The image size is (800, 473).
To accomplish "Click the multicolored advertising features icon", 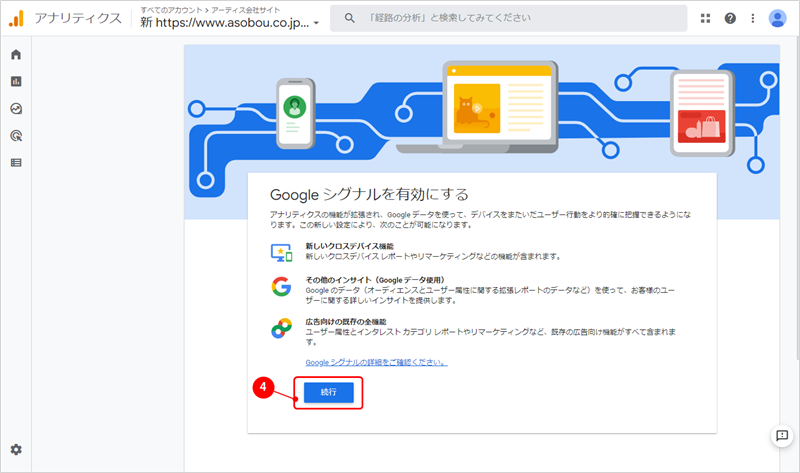I will 281,329.
